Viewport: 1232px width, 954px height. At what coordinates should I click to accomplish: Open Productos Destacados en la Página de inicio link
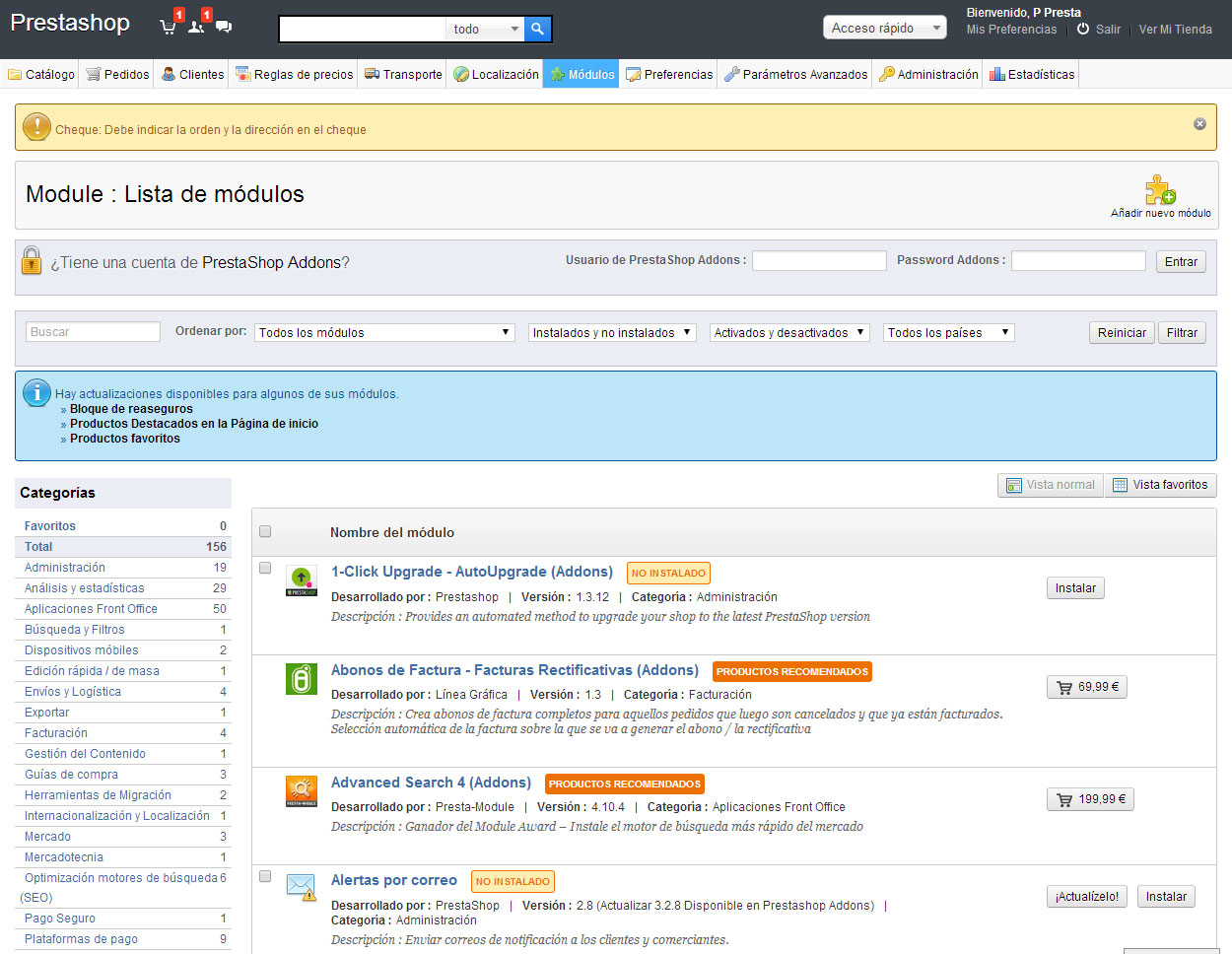click(194, 424)
